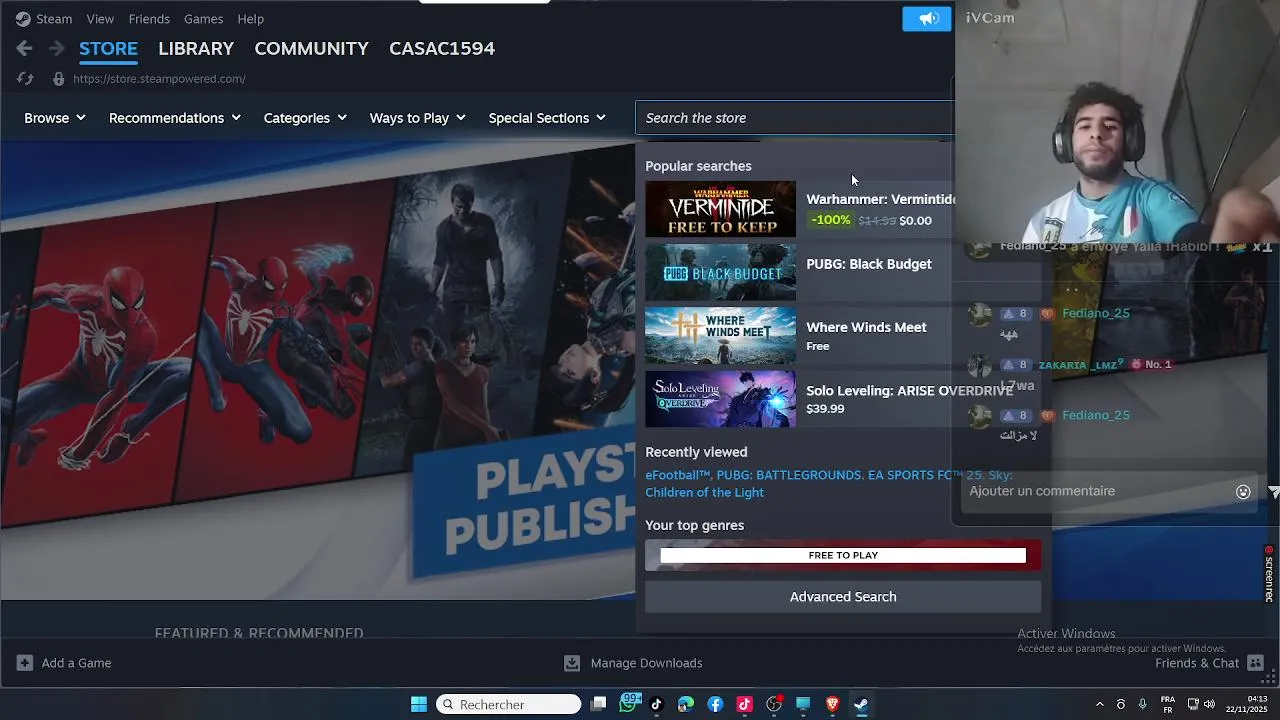The width and height of the screenshot is (1280, 720).
Task: Click the Friends & Chat icon
Action: point(1255,663)
